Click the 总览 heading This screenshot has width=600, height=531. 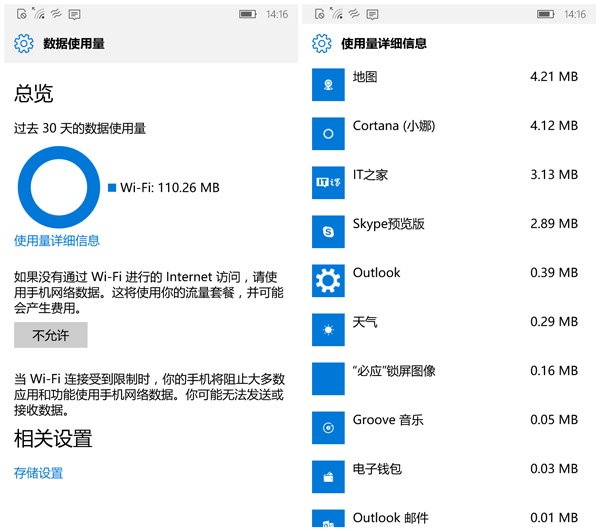(34, 93)
